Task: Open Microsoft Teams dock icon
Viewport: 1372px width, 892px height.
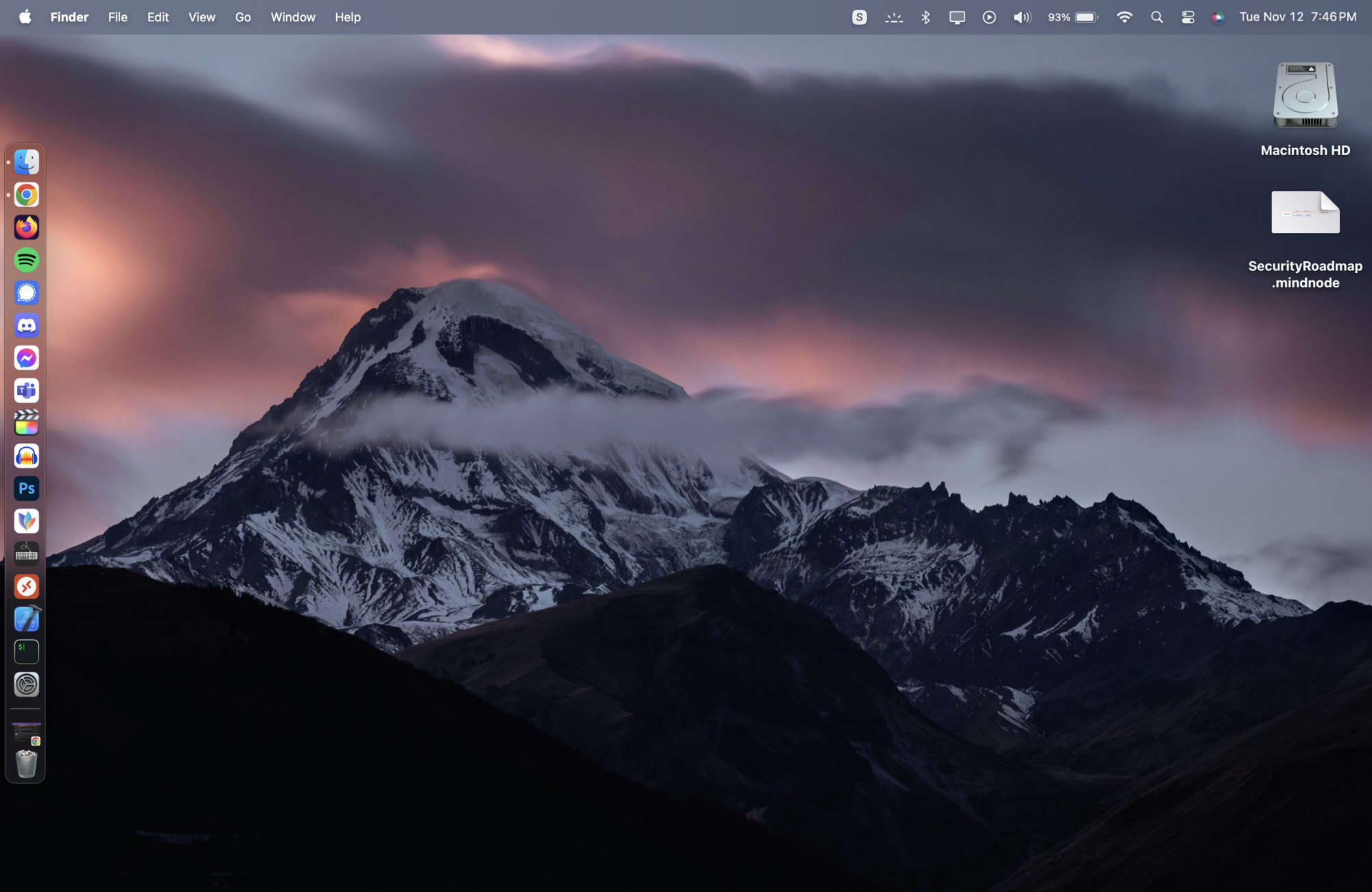Action: click(x=26, y=391)
